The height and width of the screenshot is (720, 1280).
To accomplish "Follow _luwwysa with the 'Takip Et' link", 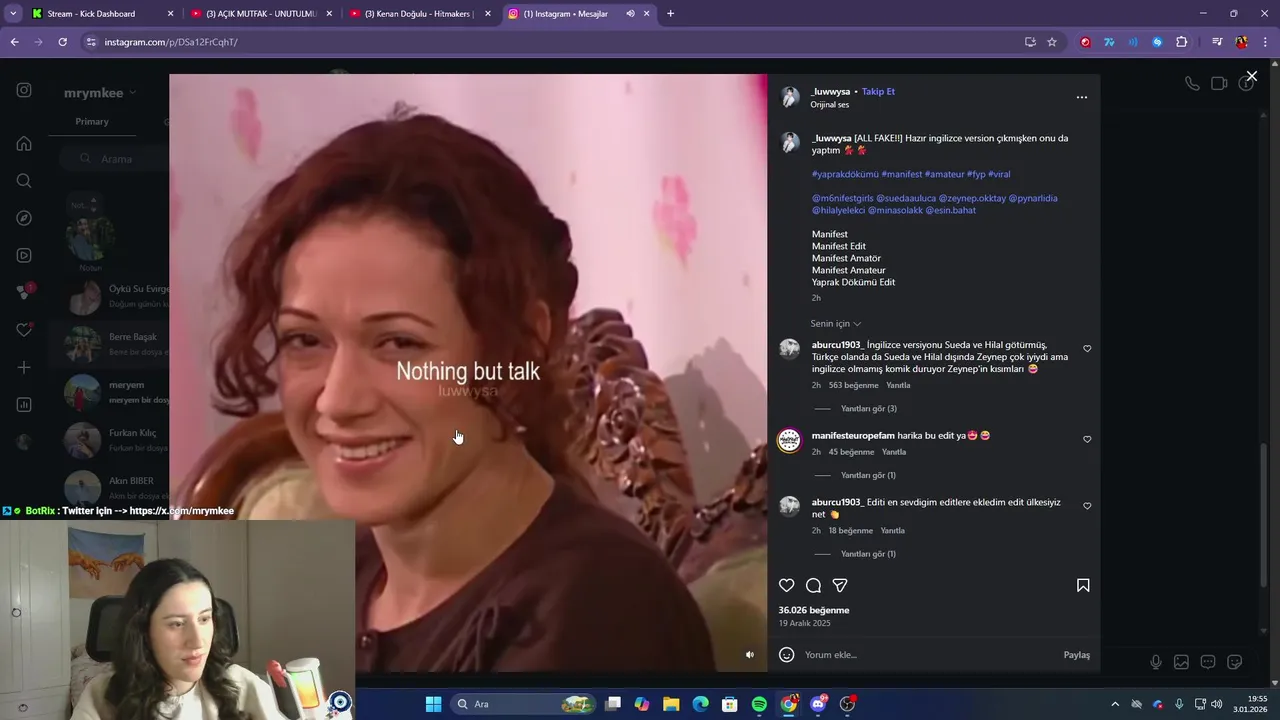I will point(878,91).
